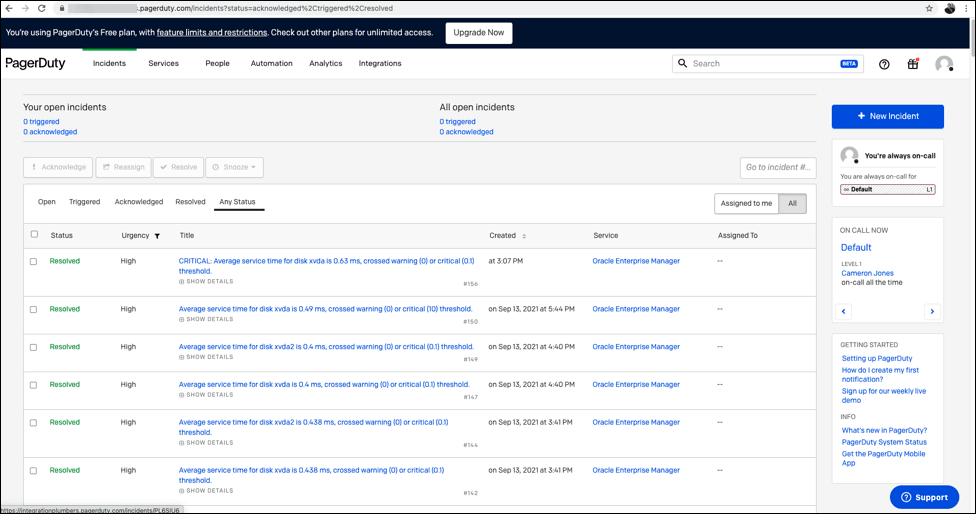This screenshot has height=514, width=976.
Task: Switch the filter to Assigned to me
Action: [746, 203]
